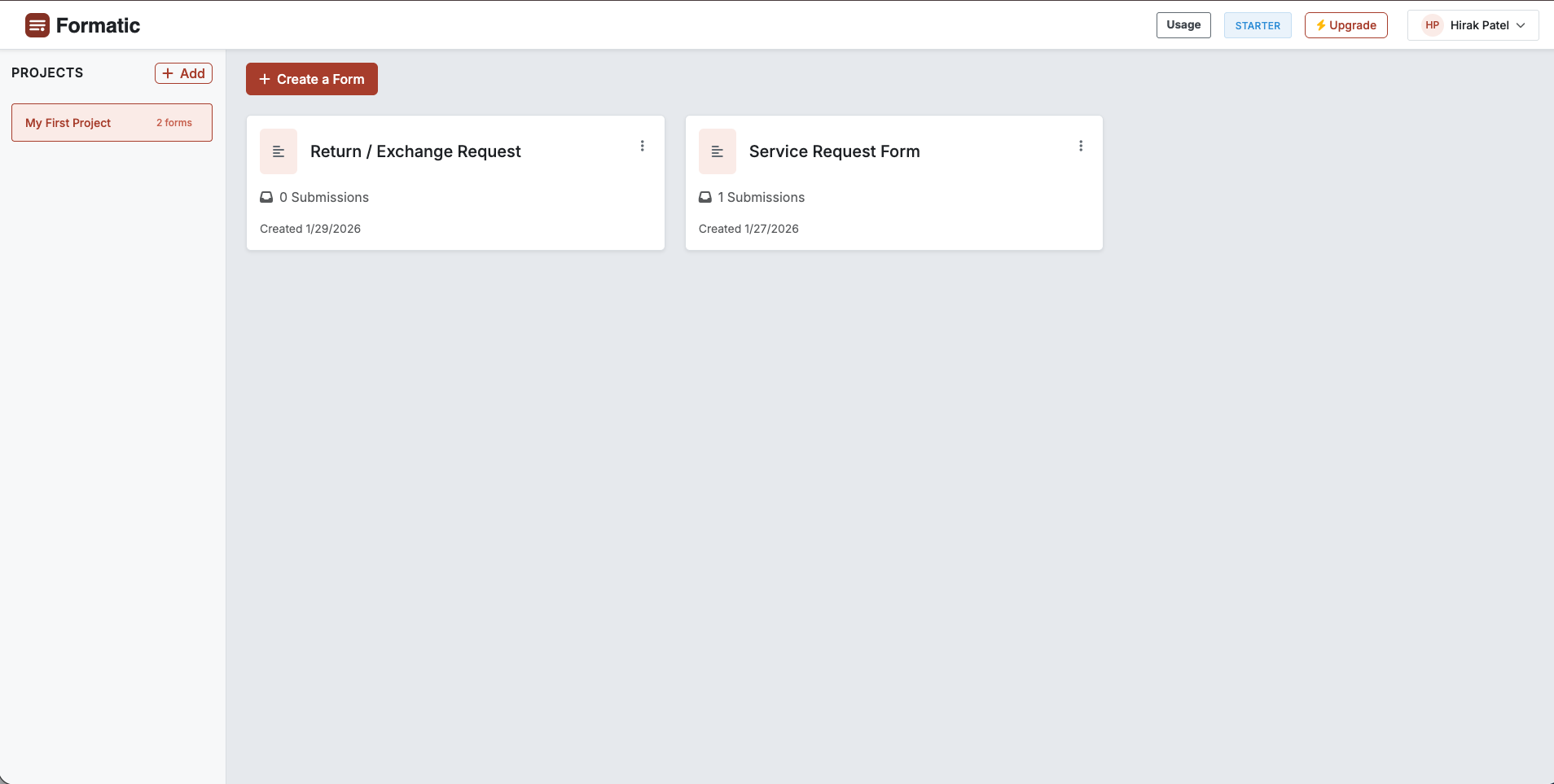Image resolution: width=1554 pixels, height=784 pixels.
Task: Open the kebab menu on Service Request Form
Action: pyautogui.click(x=1081, y=145)
